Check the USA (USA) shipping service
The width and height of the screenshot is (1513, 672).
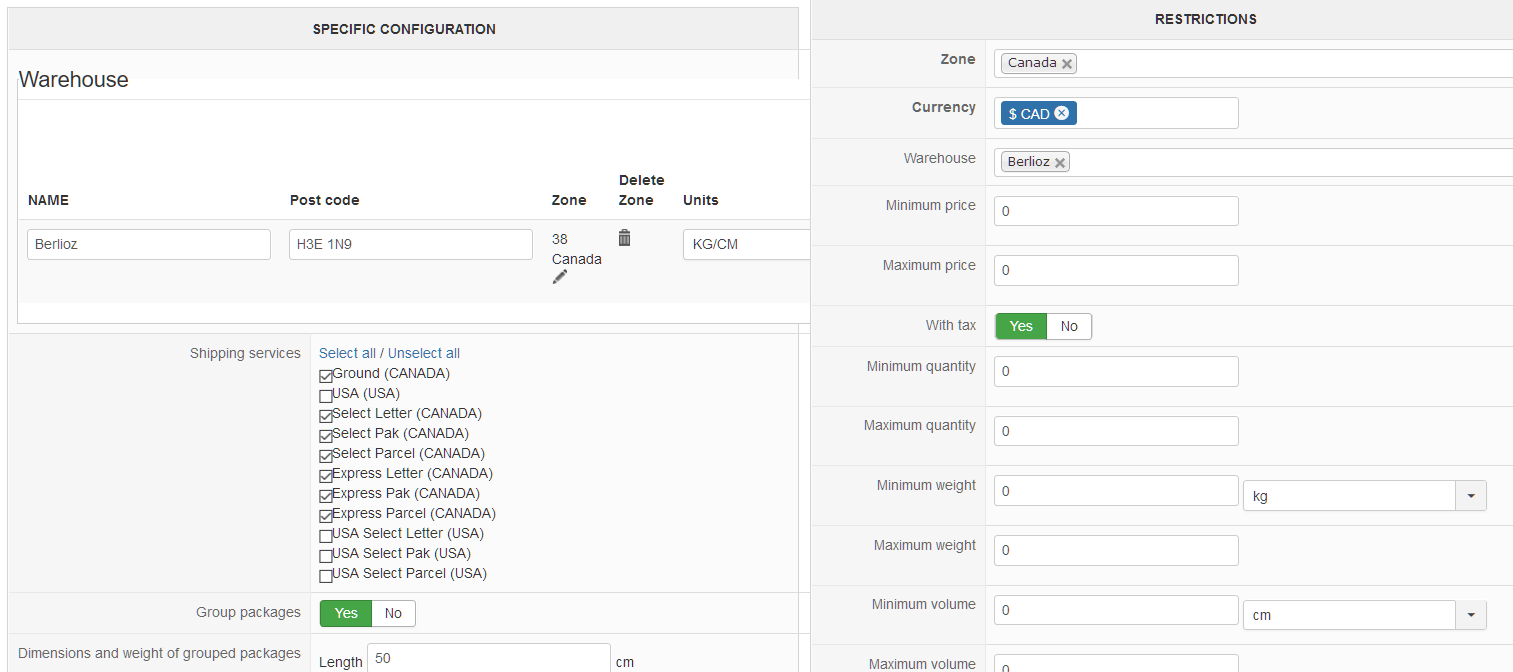coord(326,396)
